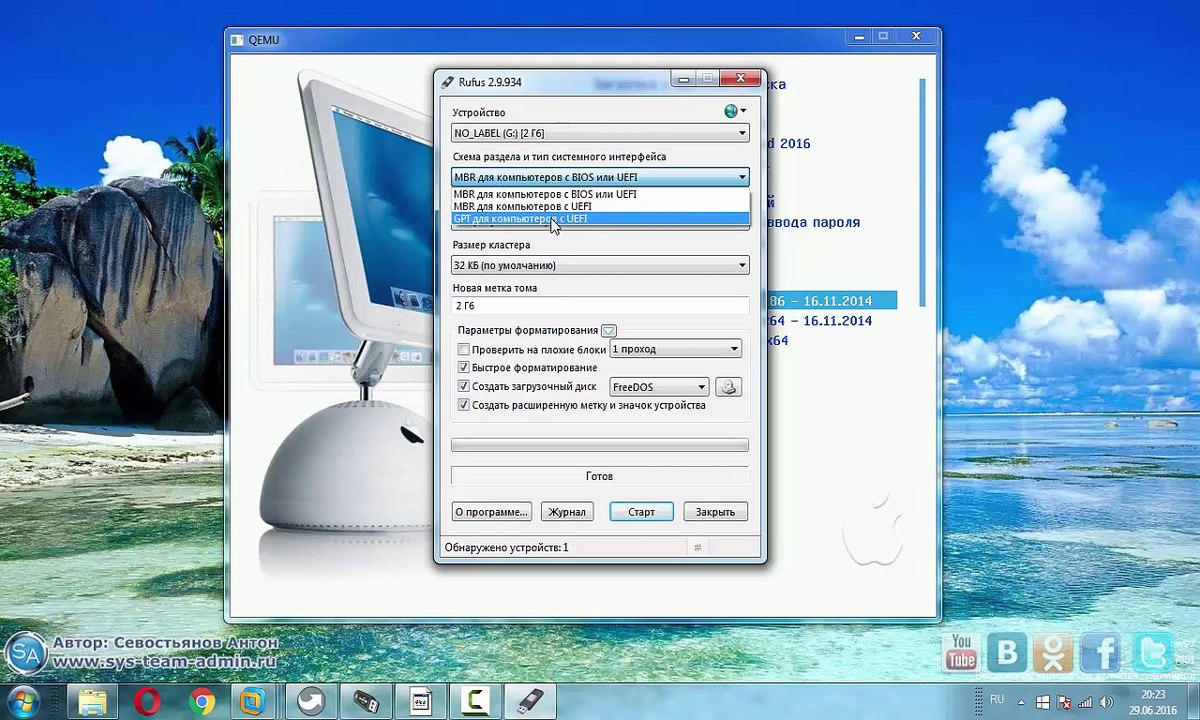Open the '1 проход' passes dropdown
Screen dimensions: 1200x720
[x=675, y=349]
